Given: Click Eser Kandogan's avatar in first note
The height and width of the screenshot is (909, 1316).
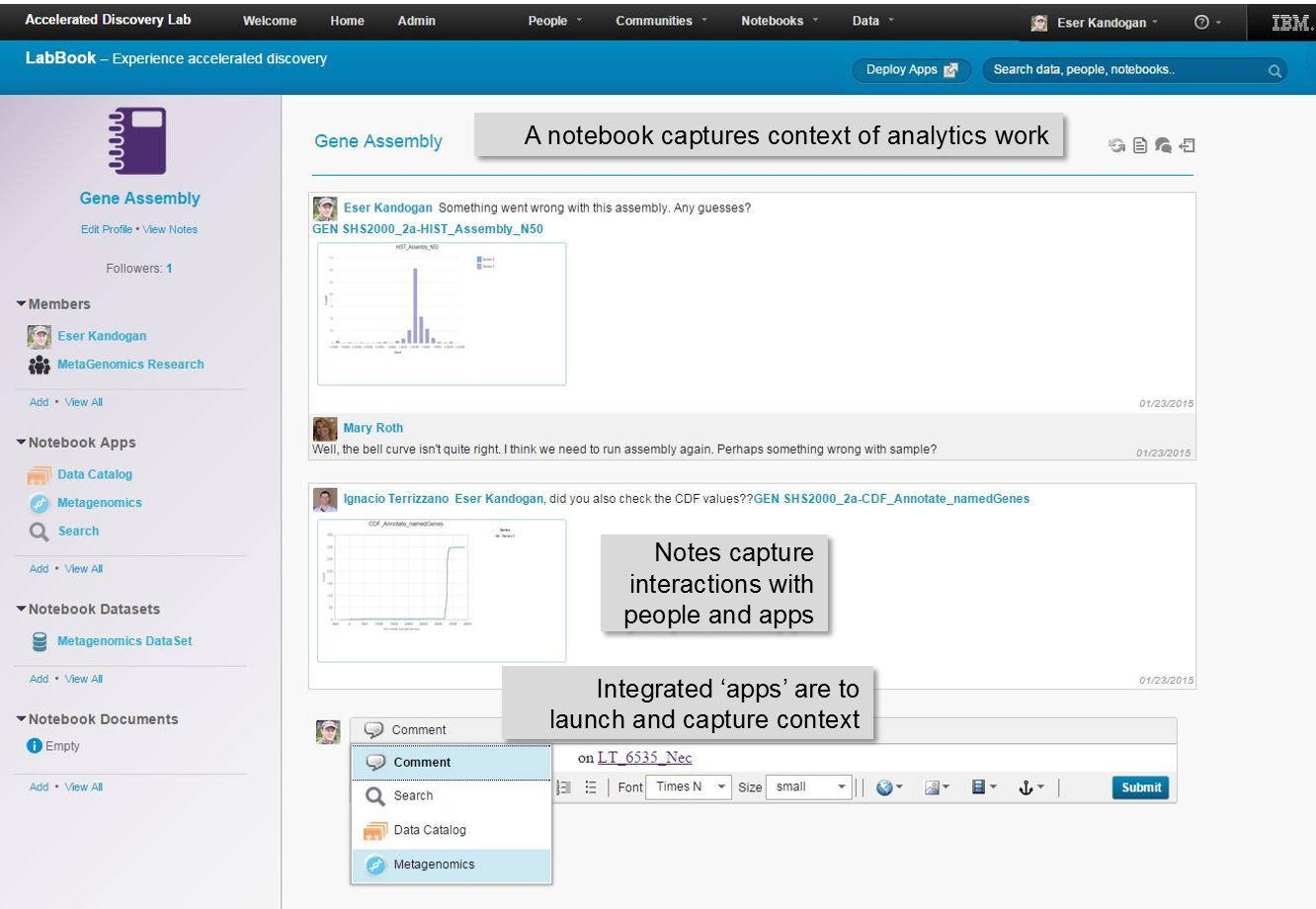Looking at the screenshot, I should point(325,208).
